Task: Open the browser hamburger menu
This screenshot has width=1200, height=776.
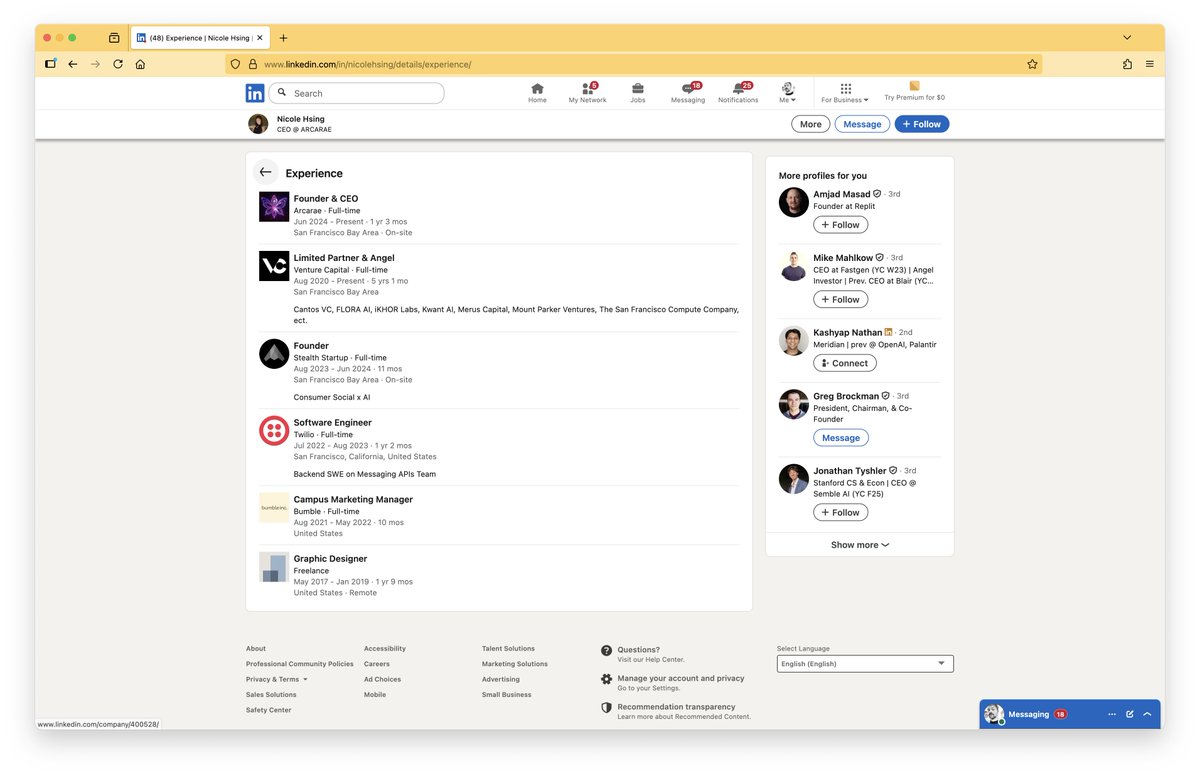Action: tap(1150, 64)
